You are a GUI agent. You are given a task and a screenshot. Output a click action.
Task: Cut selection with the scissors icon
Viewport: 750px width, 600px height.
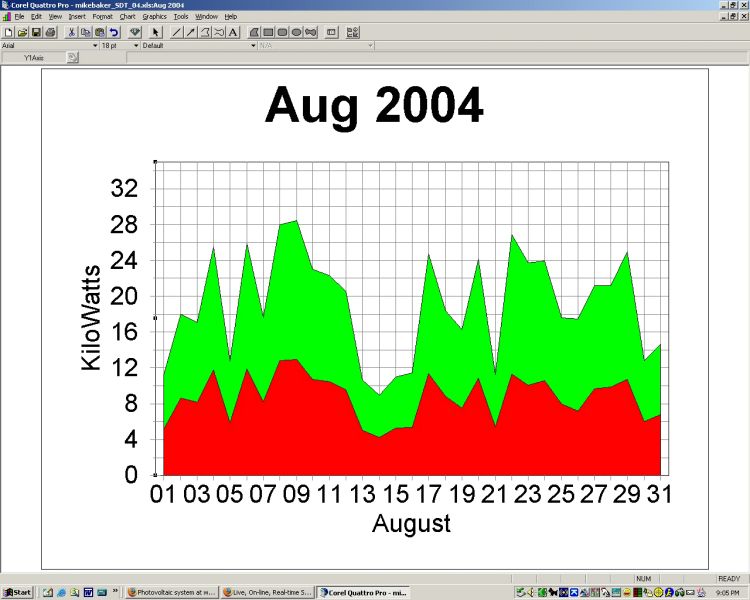coord(72,32)
